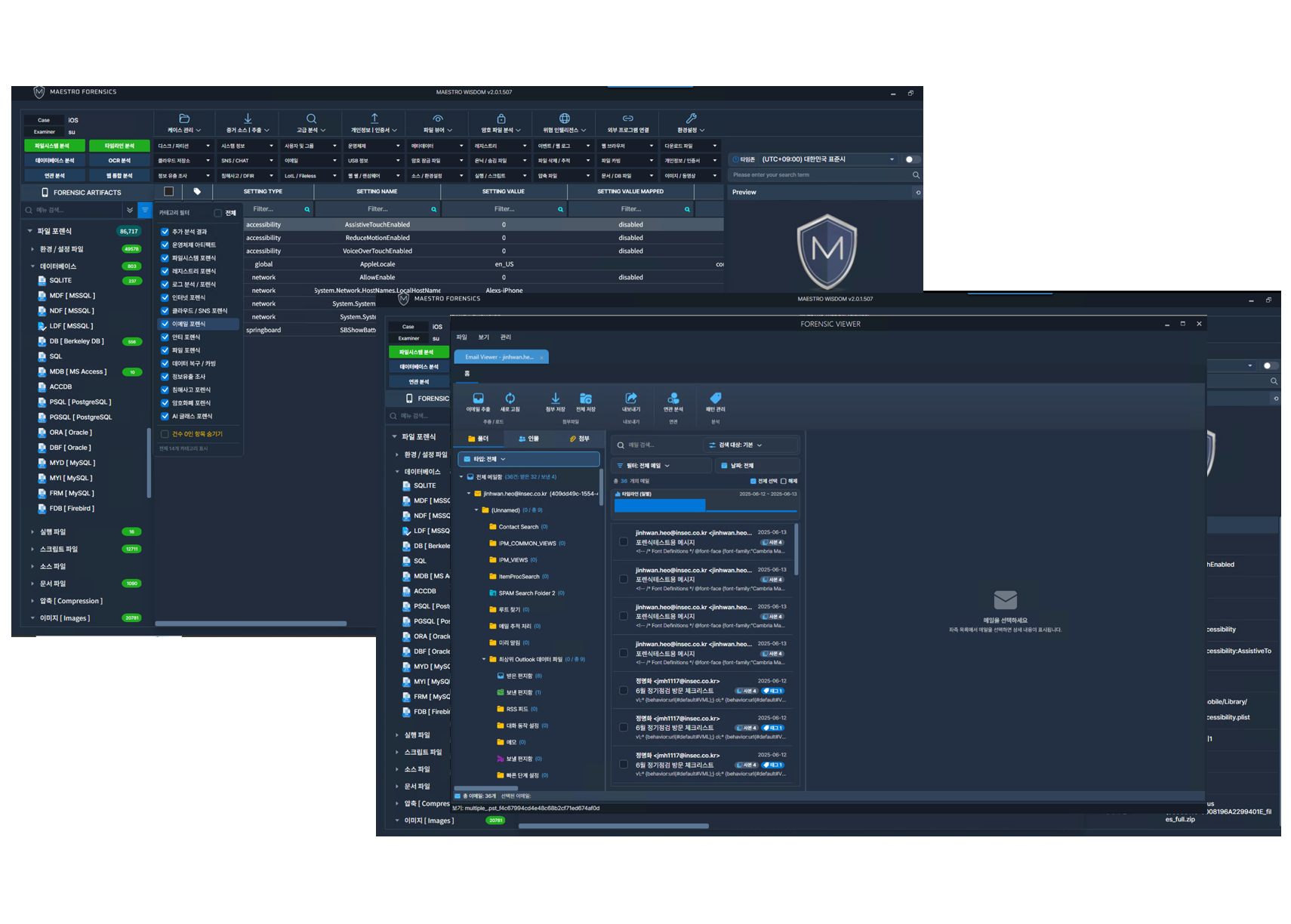
Task: Click 증거 소스 추출 download icon in back window
Action: (x=248, y=119)
